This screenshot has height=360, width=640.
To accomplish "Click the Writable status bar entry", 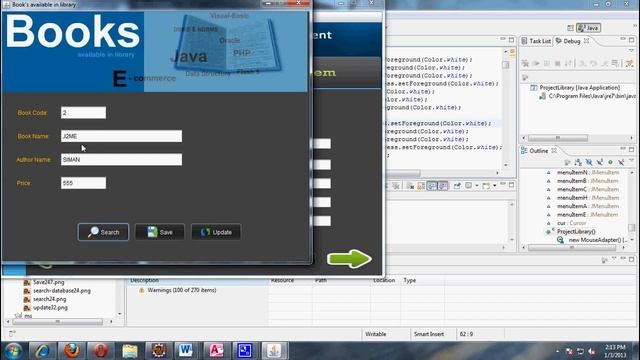I will point(376,334).
